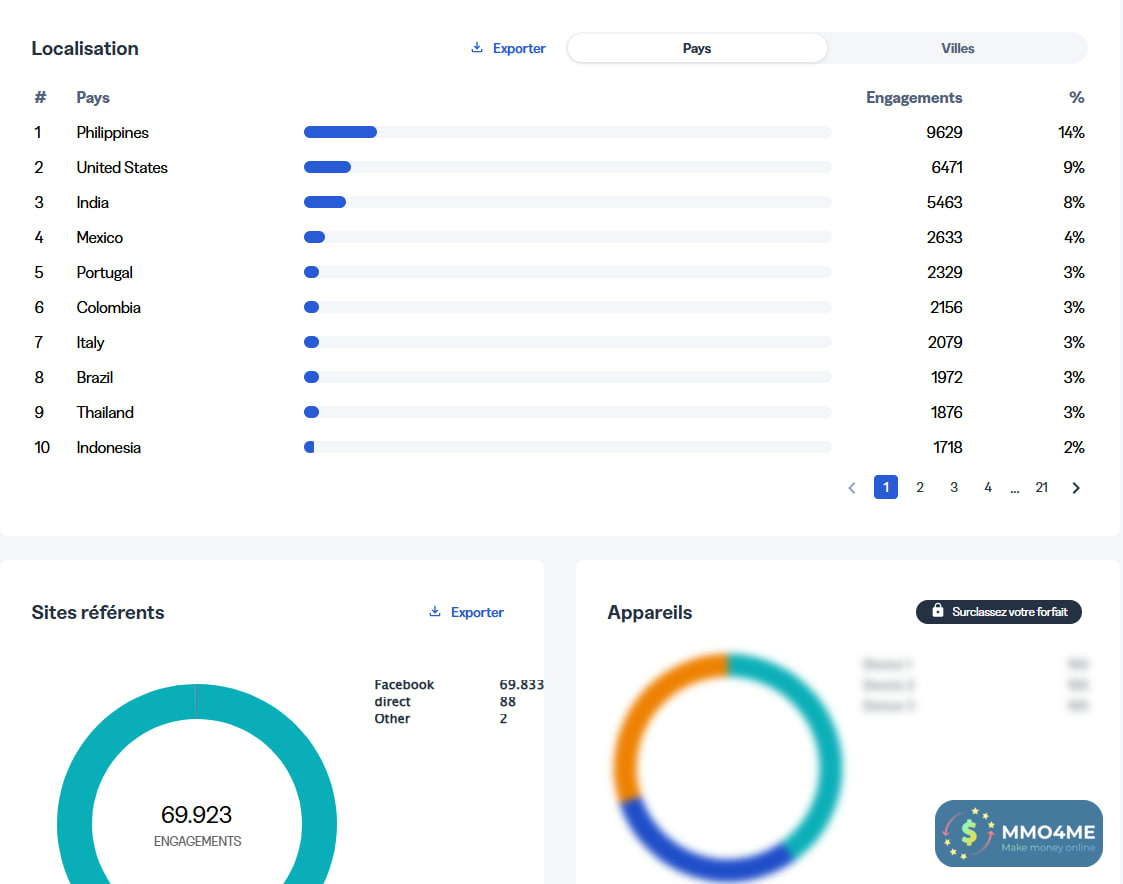Select the Philippines row name

112,133
